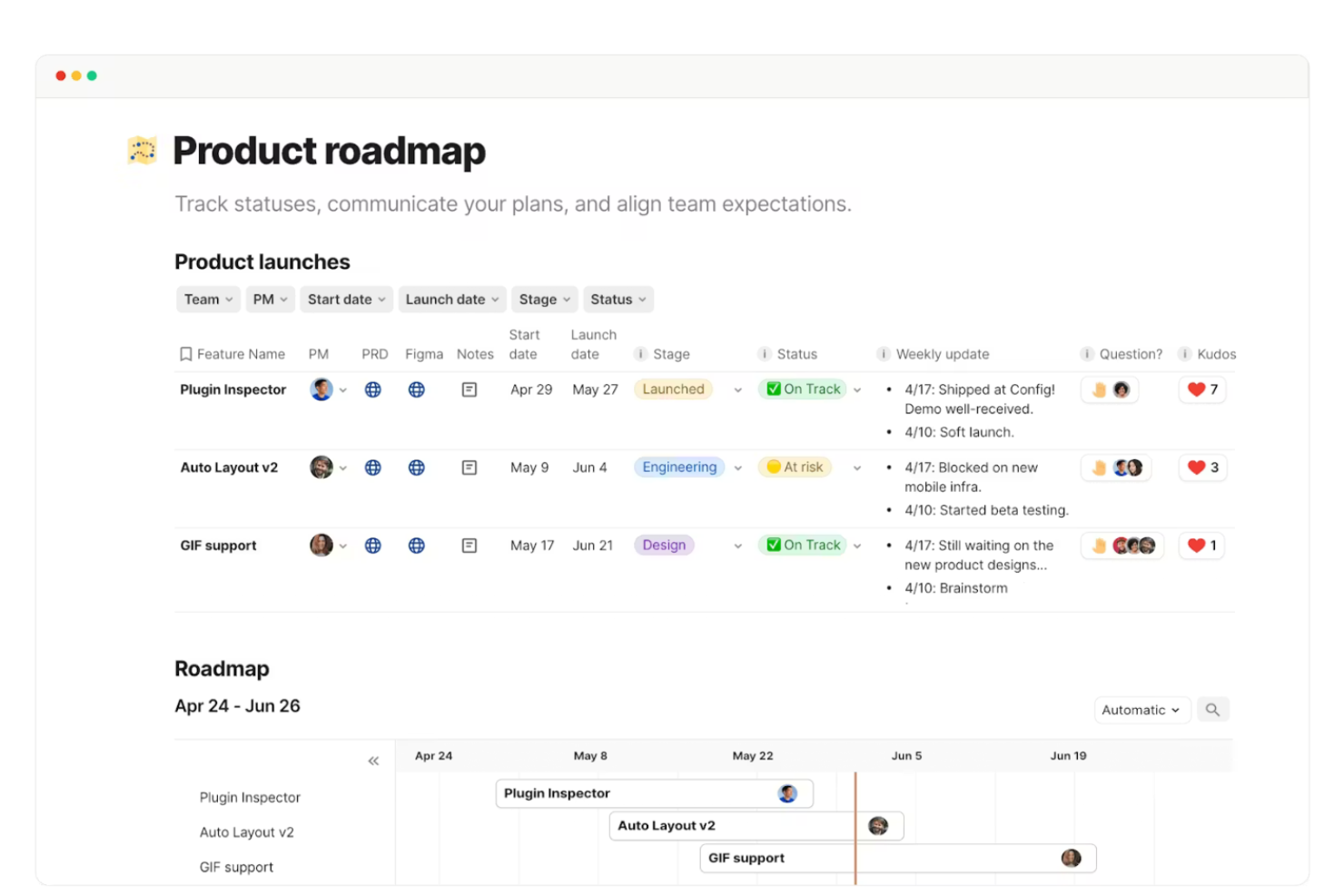Select Auto Layout v2 in roadmap sidebar list
This screenshot has height=896, width=1344.
point(247,832)
